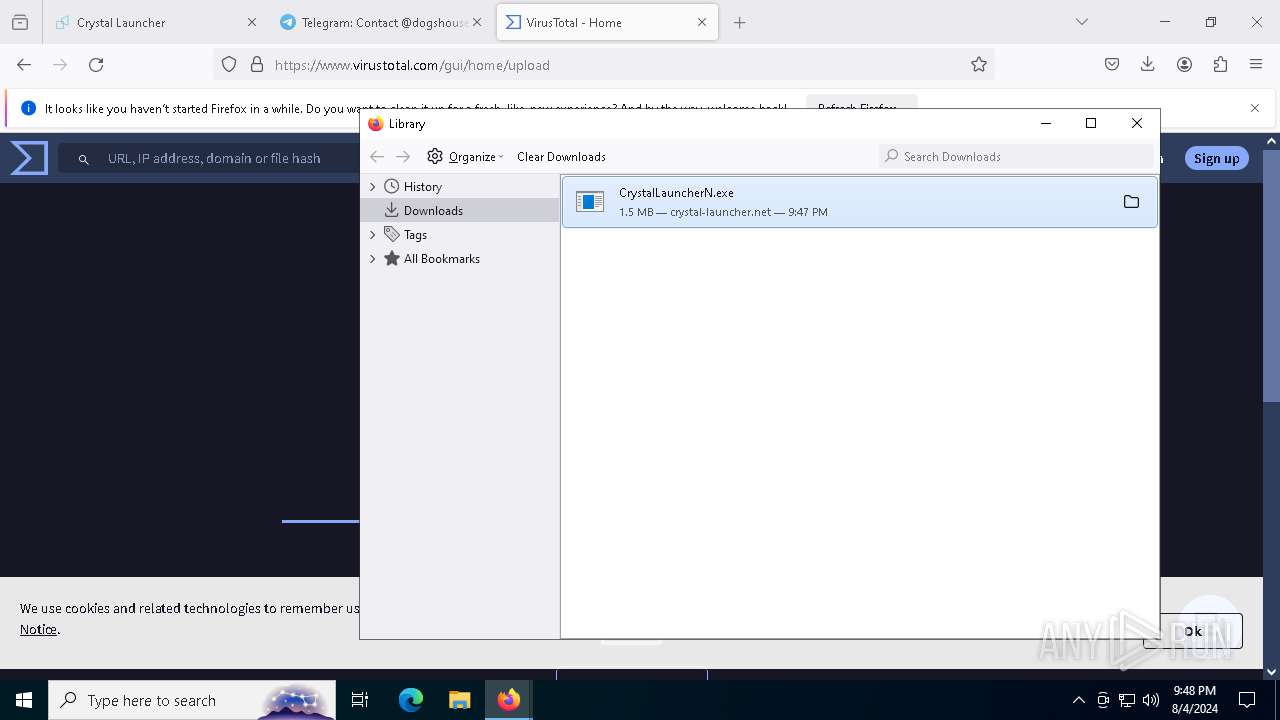Screen dimensions: 1280x720
Task: Open the Extensions puzzle icon
Action: click(x=1220, y=64)
